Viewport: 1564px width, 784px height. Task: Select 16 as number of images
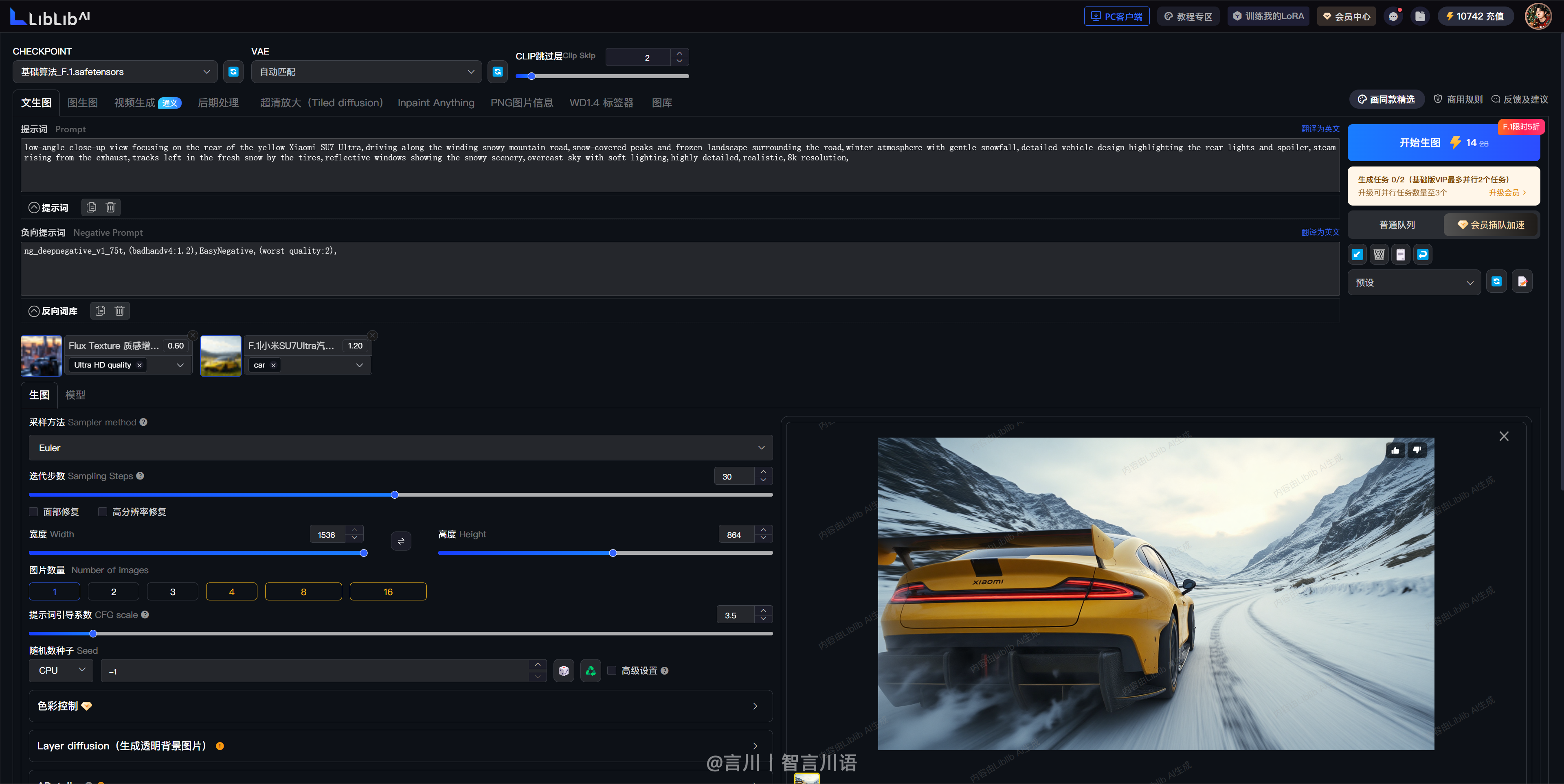[x=388, y=591]
